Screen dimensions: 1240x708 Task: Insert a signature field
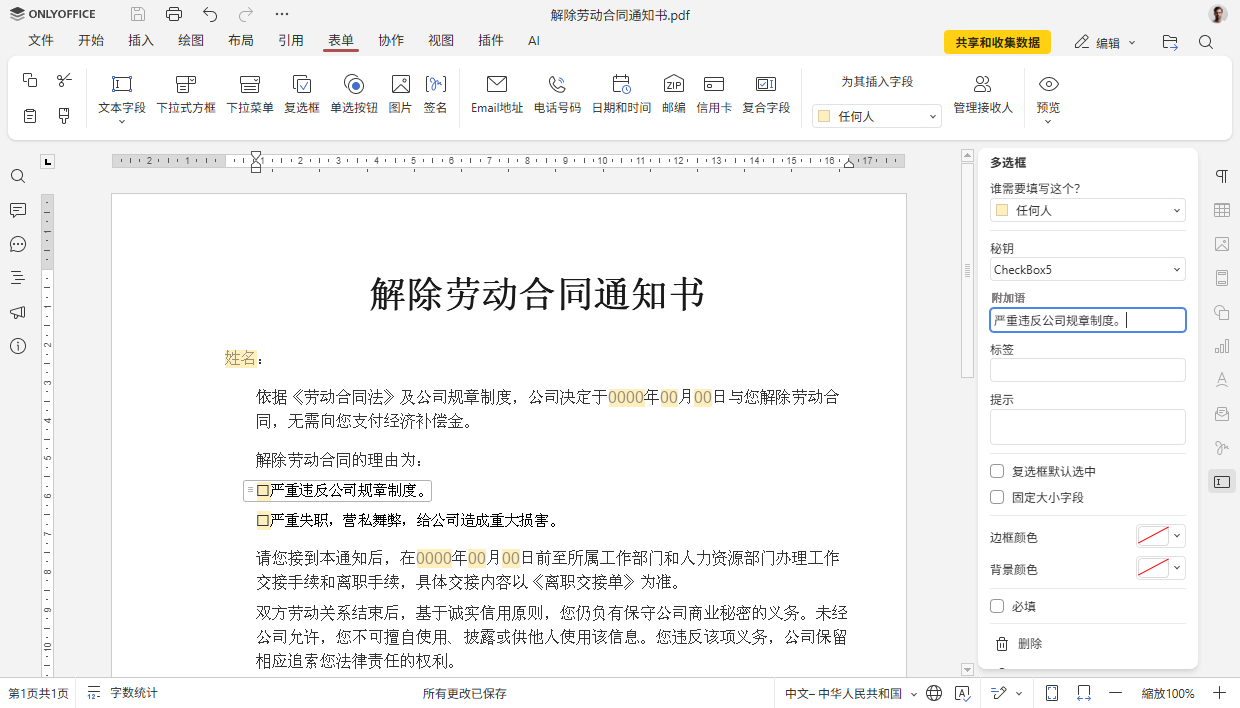(436, 90)
